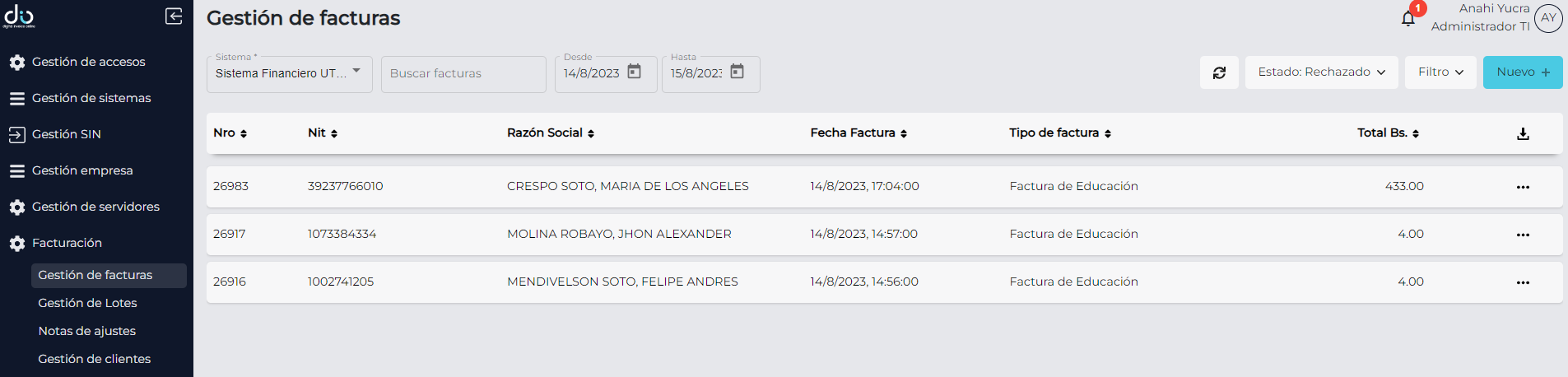Open the three-dot menu for invoice 26916
The height and width of the screenshot is (377, 1568).
point(1523,282)
